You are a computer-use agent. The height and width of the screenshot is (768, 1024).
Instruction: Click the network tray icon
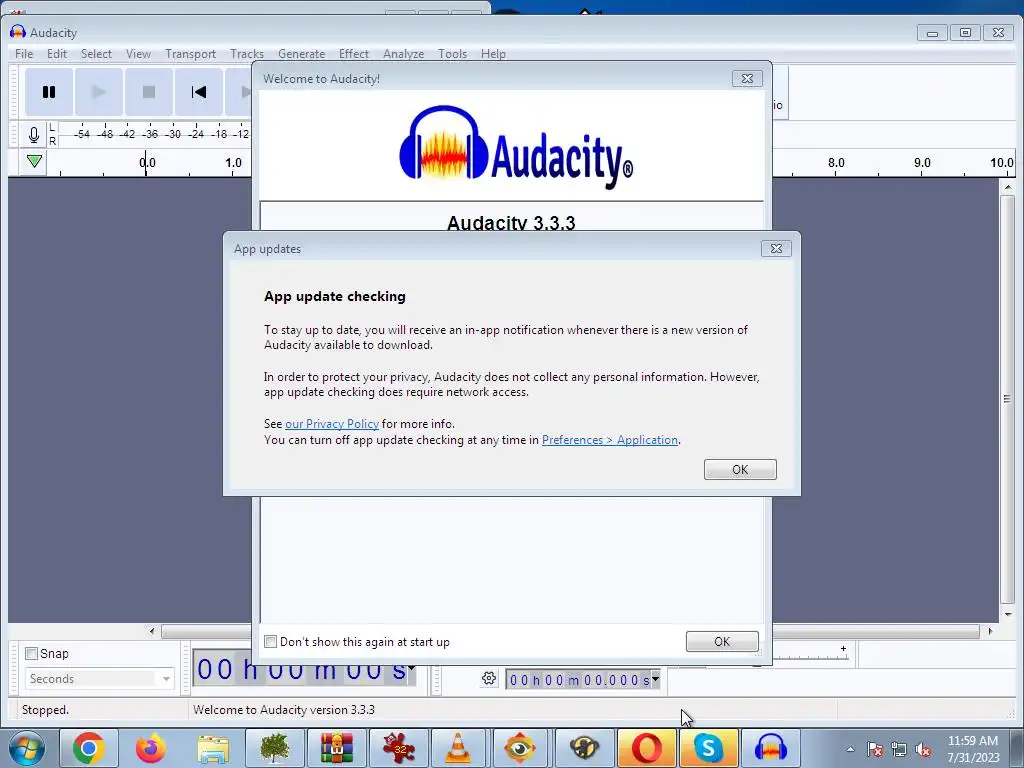click(x=899, y=750)
